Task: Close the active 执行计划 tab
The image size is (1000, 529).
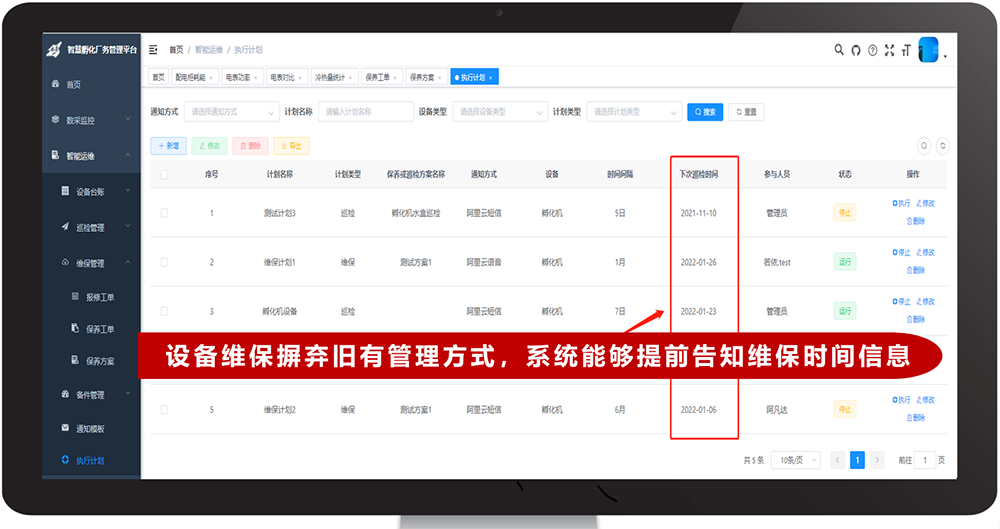Action: (x=490, y=78)
